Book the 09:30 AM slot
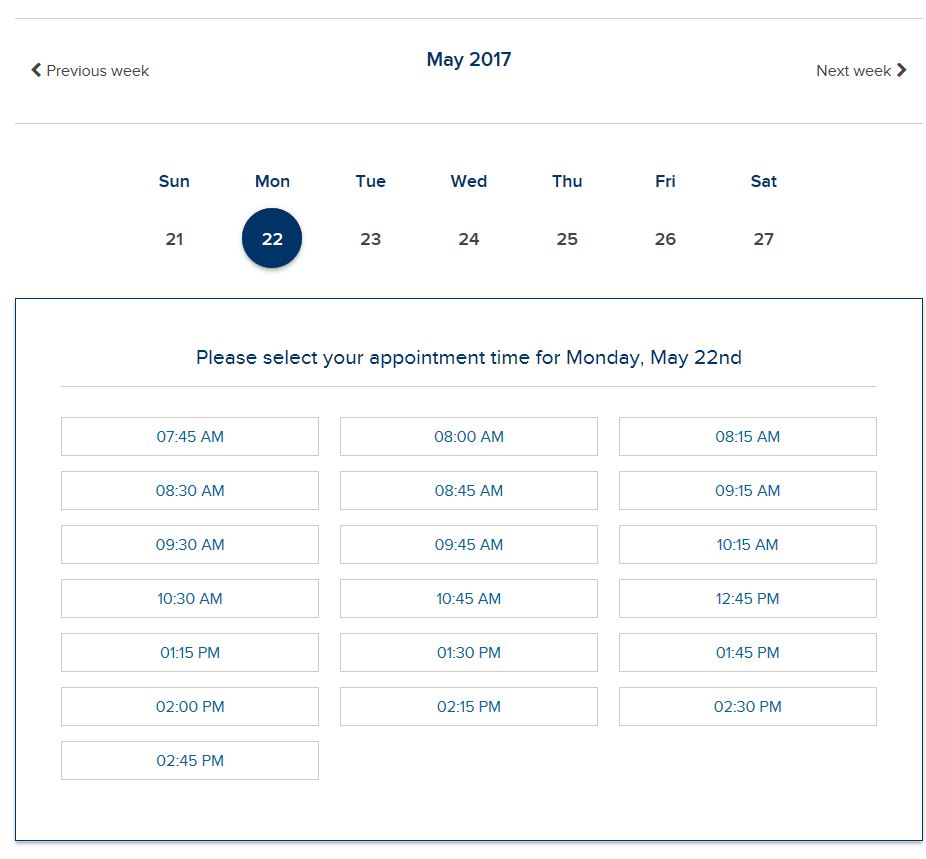 point(190,544)
